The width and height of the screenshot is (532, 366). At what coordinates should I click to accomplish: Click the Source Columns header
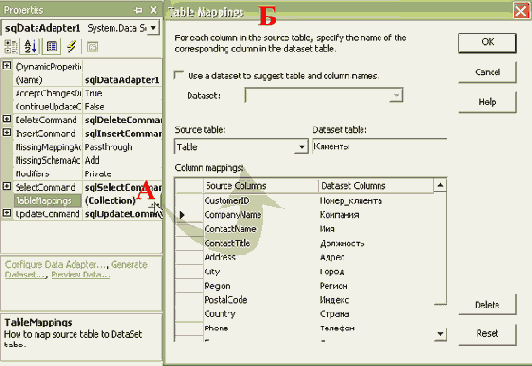tap(261, 186)
